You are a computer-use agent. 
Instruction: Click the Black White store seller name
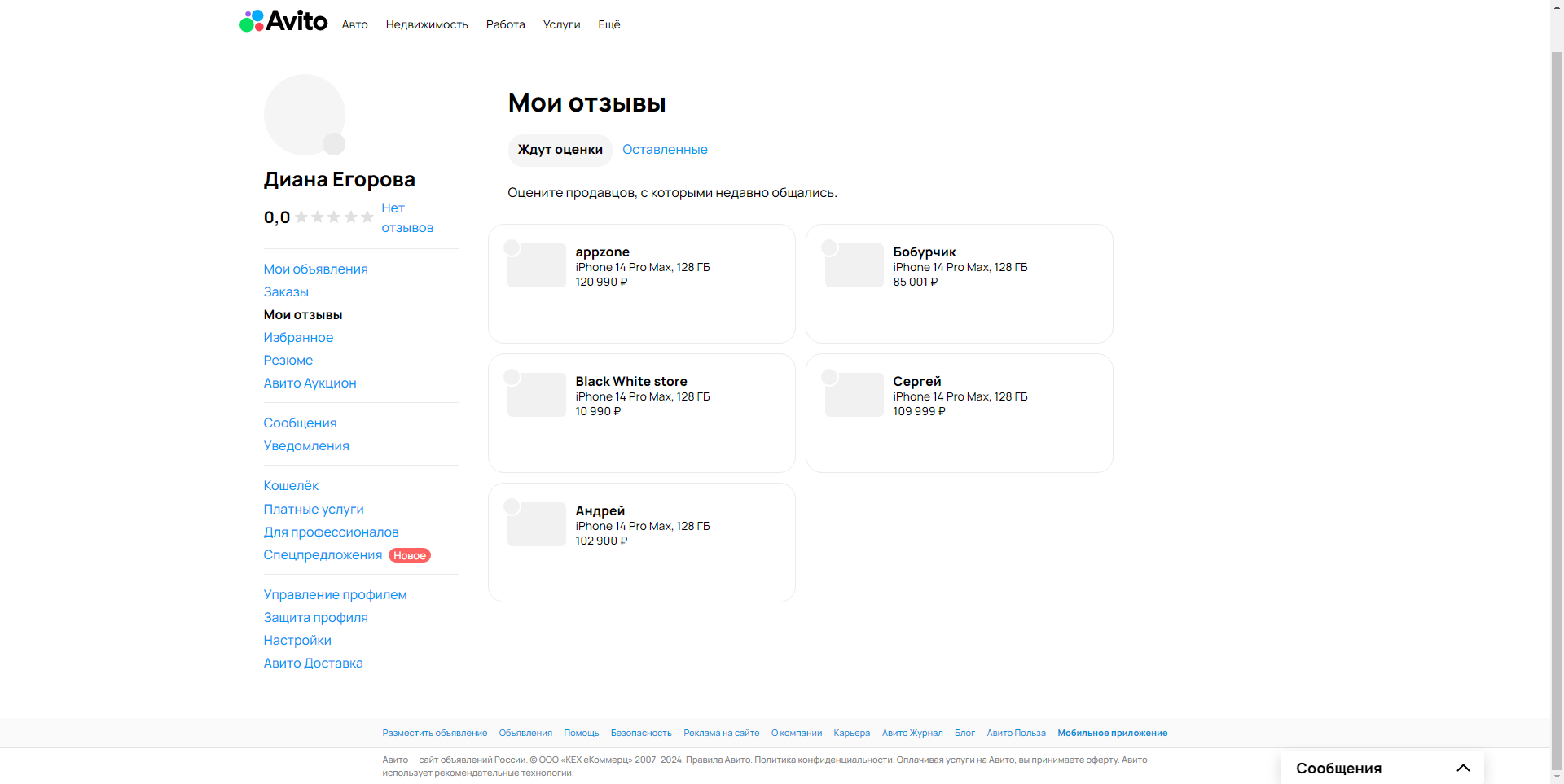pyautogui.click(x=631, y=382)
